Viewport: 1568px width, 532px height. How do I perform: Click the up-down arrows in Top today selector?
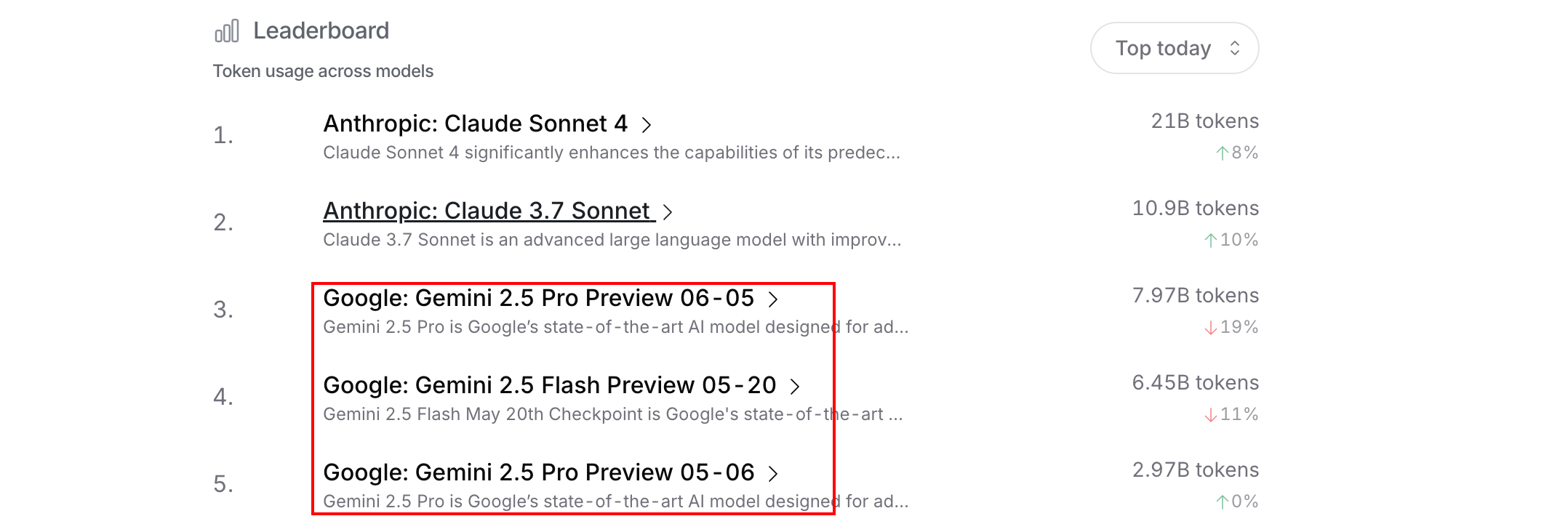1235,48
